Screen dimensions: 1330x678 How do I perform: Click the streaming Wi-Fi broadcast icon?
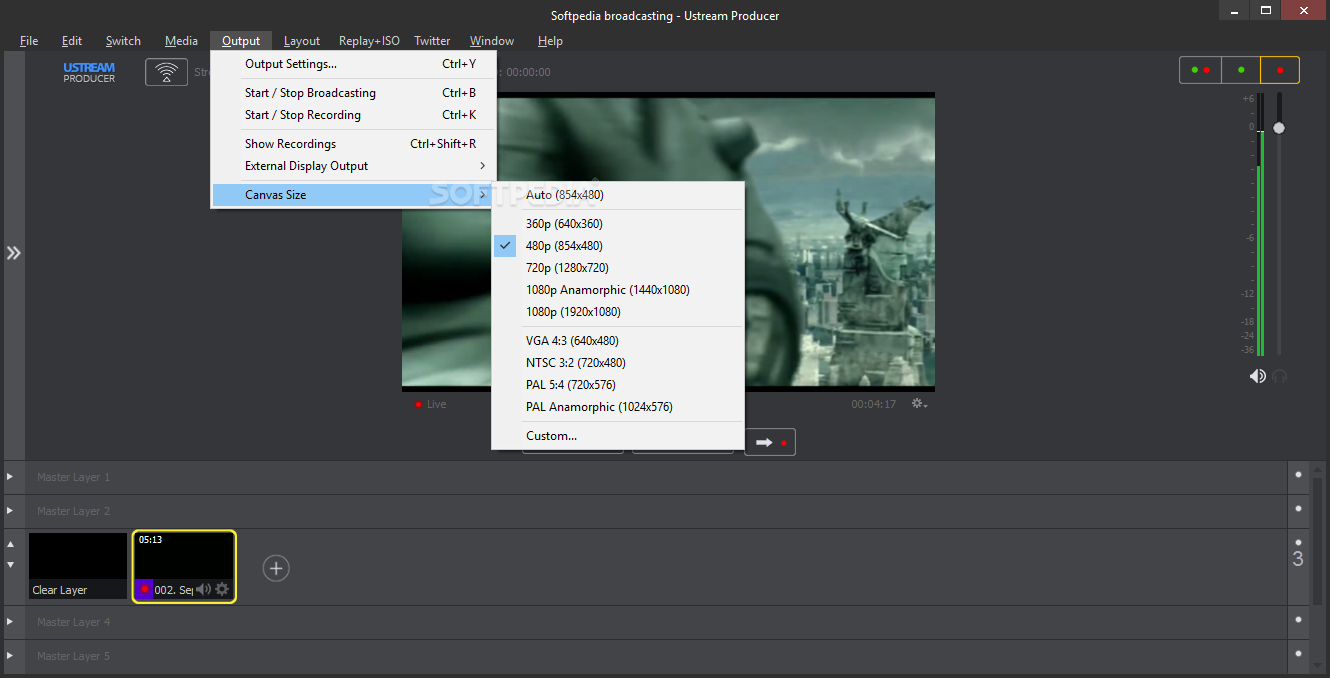coord(166,72)
